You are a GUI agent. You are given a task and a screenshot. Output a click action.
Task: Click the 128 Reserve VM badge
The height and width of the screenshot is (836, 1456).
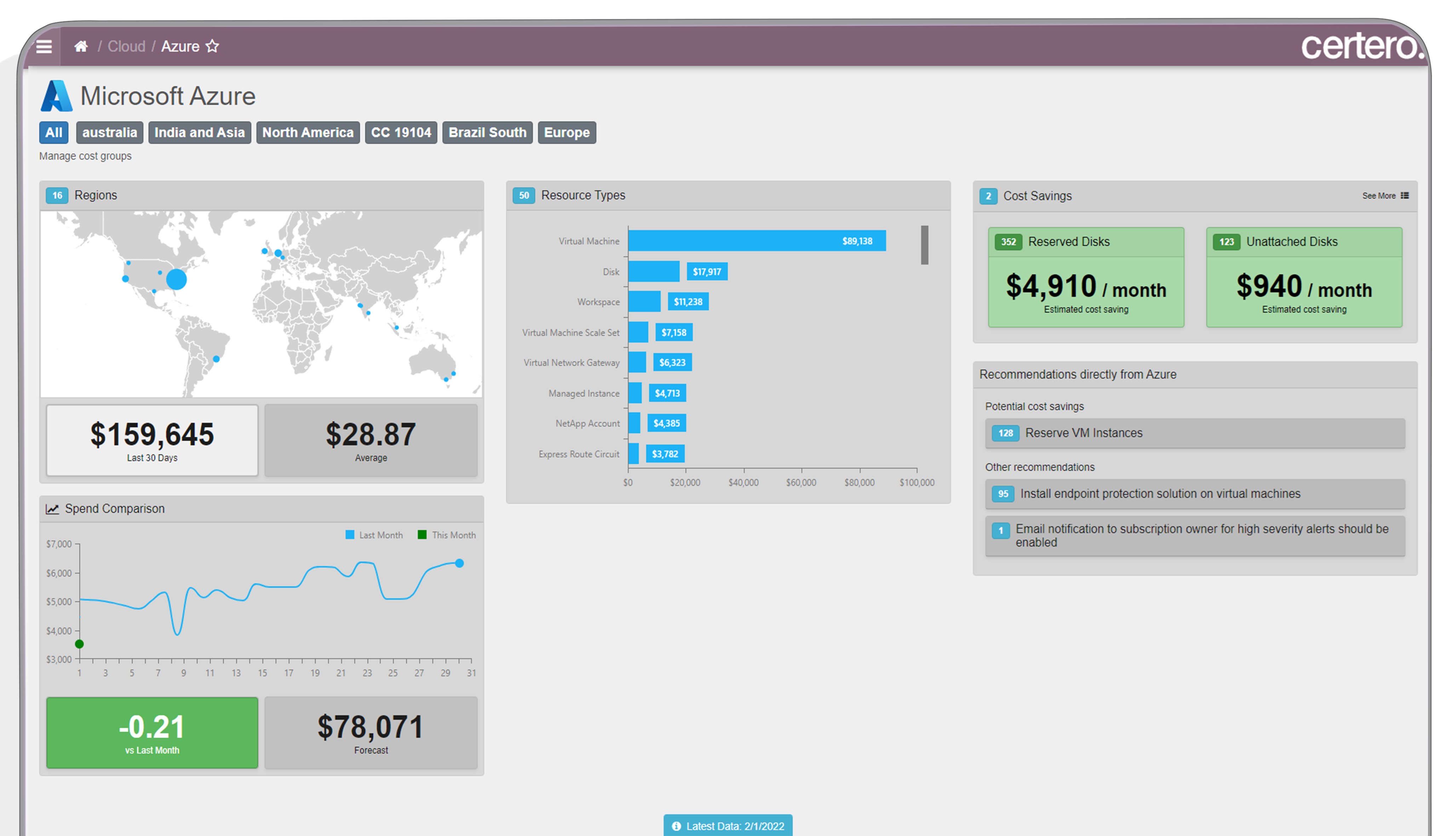(1006, 433)
